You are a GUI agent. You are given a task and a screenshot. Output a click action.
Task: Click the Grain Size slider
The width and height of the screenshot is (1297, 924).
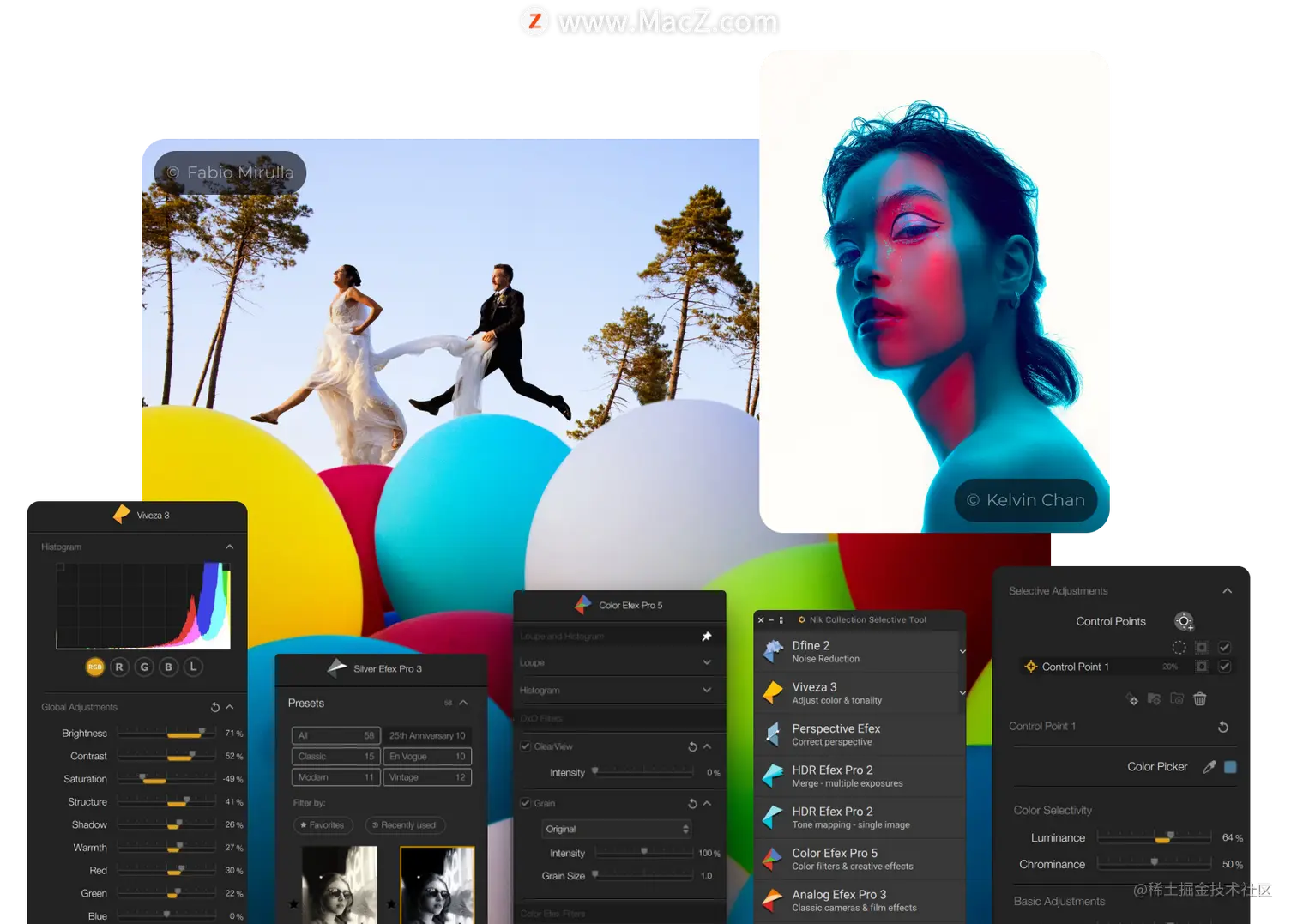click(643, 876)
